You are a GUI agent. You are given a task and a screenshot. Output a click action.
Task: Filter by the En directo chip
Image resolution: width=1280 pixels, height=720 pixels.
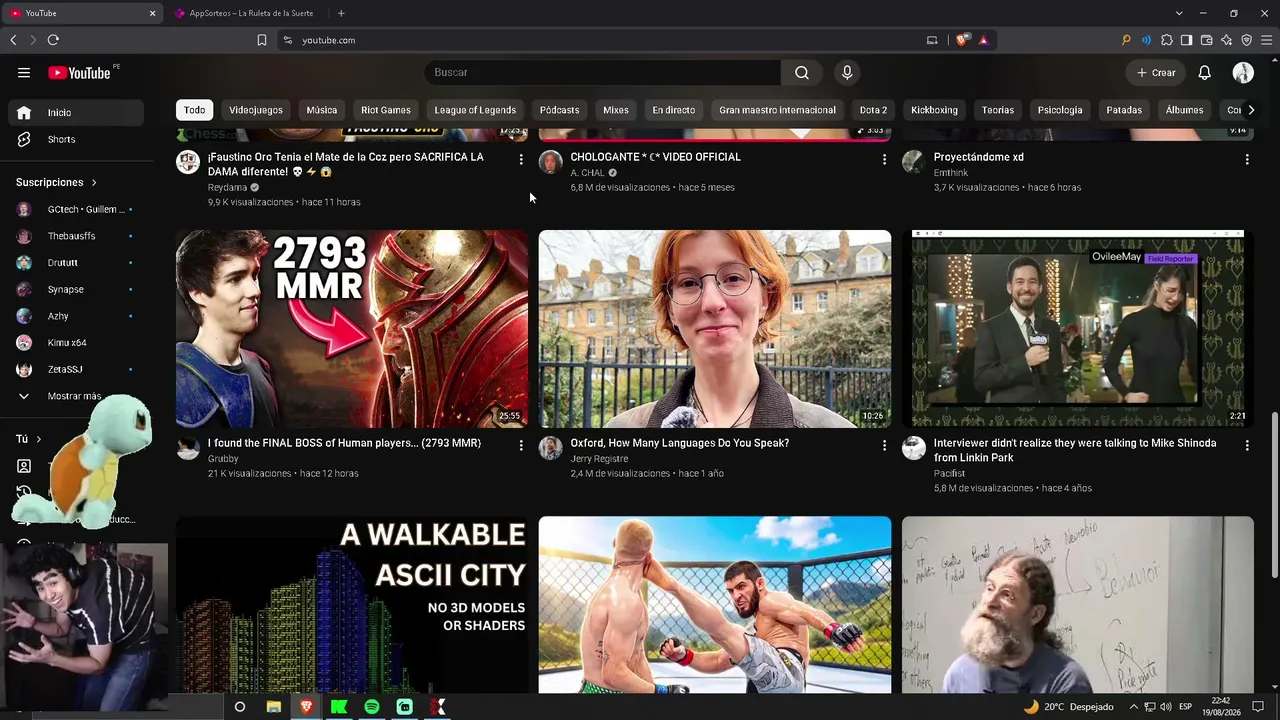coord(674,110)
